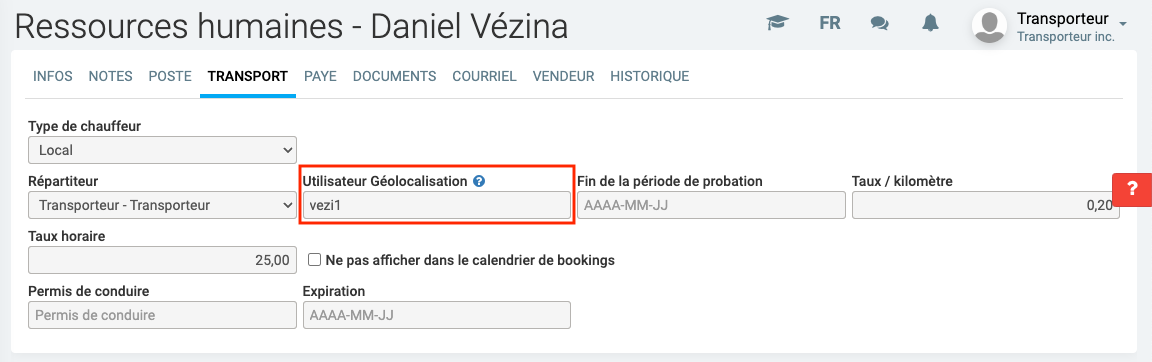Select the HISTORIQUE tab
This screenshot has height=362, width=1152.
[x=649, y=76]
